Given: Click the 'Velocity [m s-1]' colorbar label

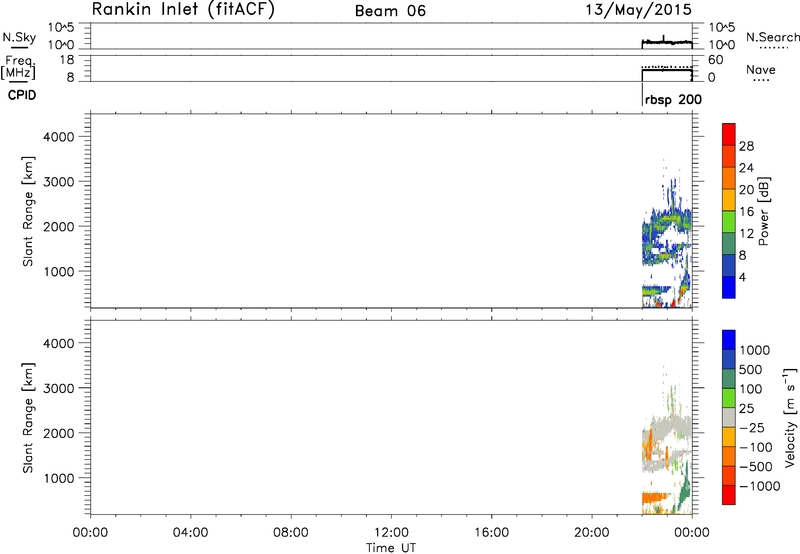Looking at the screenshot, I should (x=790, y=417).
